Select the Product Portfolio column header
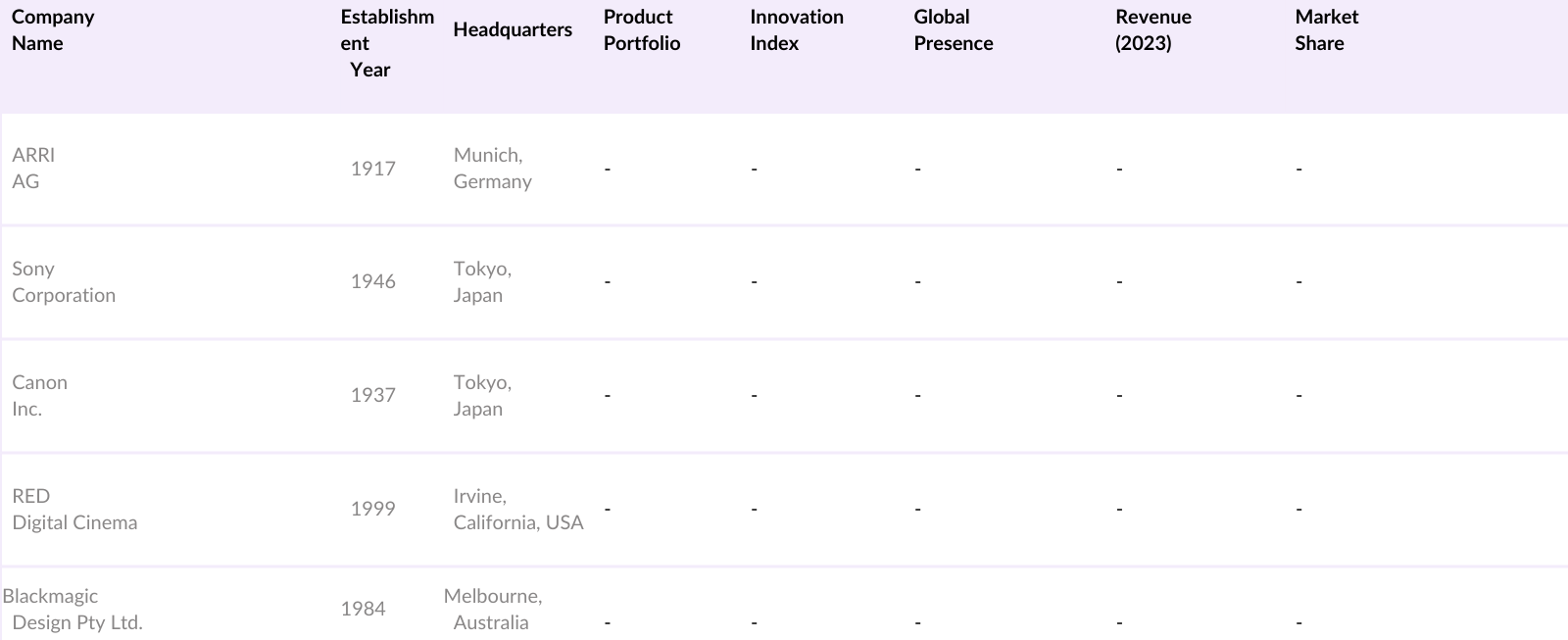This screenshot has height=640, width=1568. click(x=641, y=30)
